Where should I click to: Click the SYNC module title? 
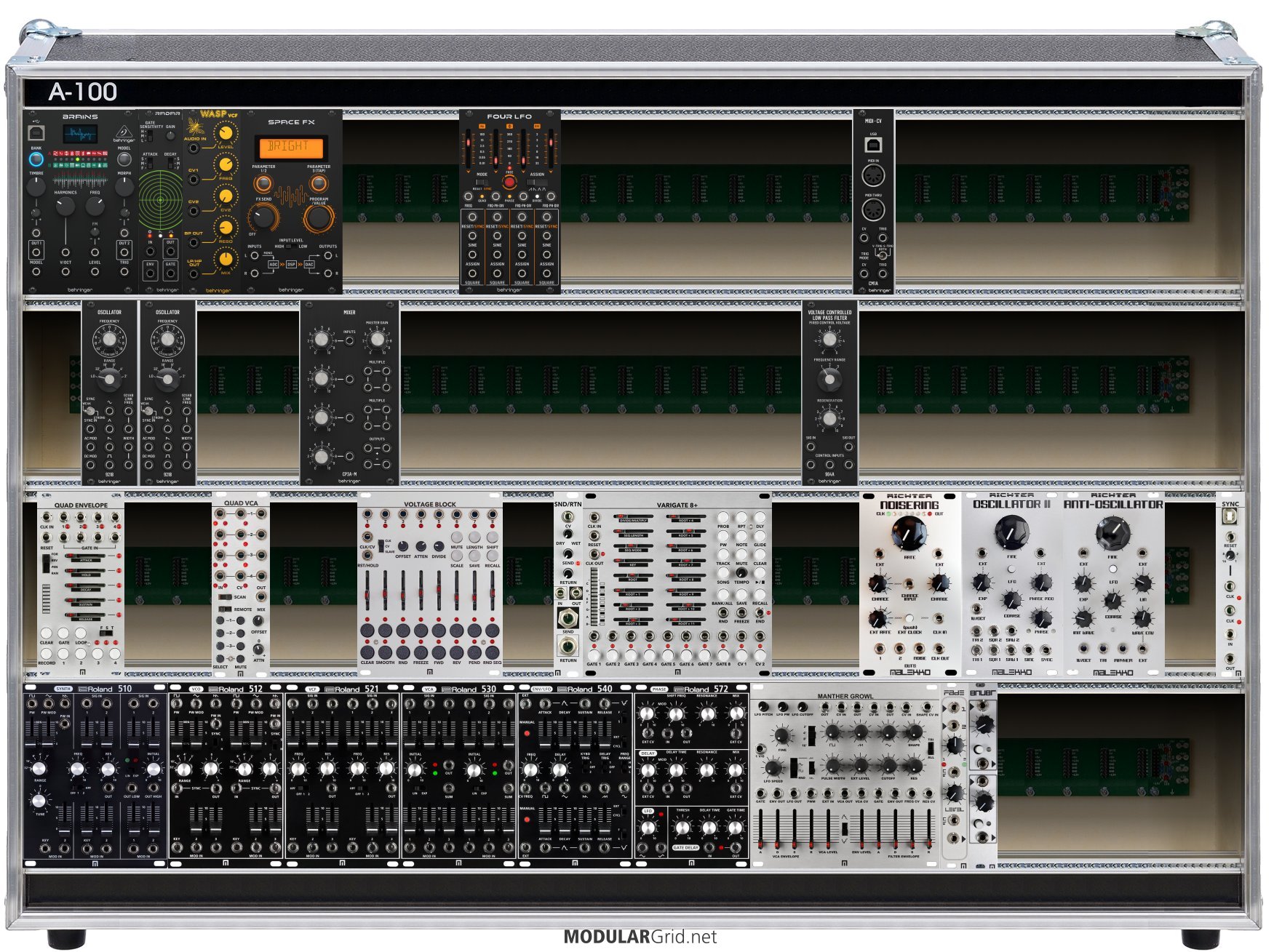pos(1230,504)
